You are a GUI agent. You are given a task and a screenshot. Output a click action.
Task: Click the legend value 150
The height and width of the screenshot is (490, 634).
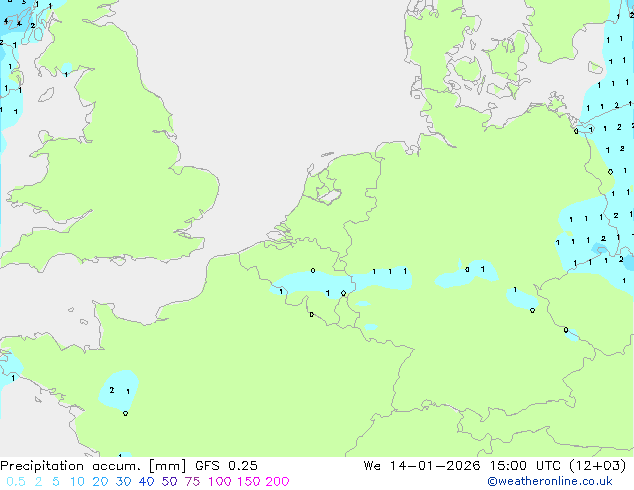[x=248, y=482]
